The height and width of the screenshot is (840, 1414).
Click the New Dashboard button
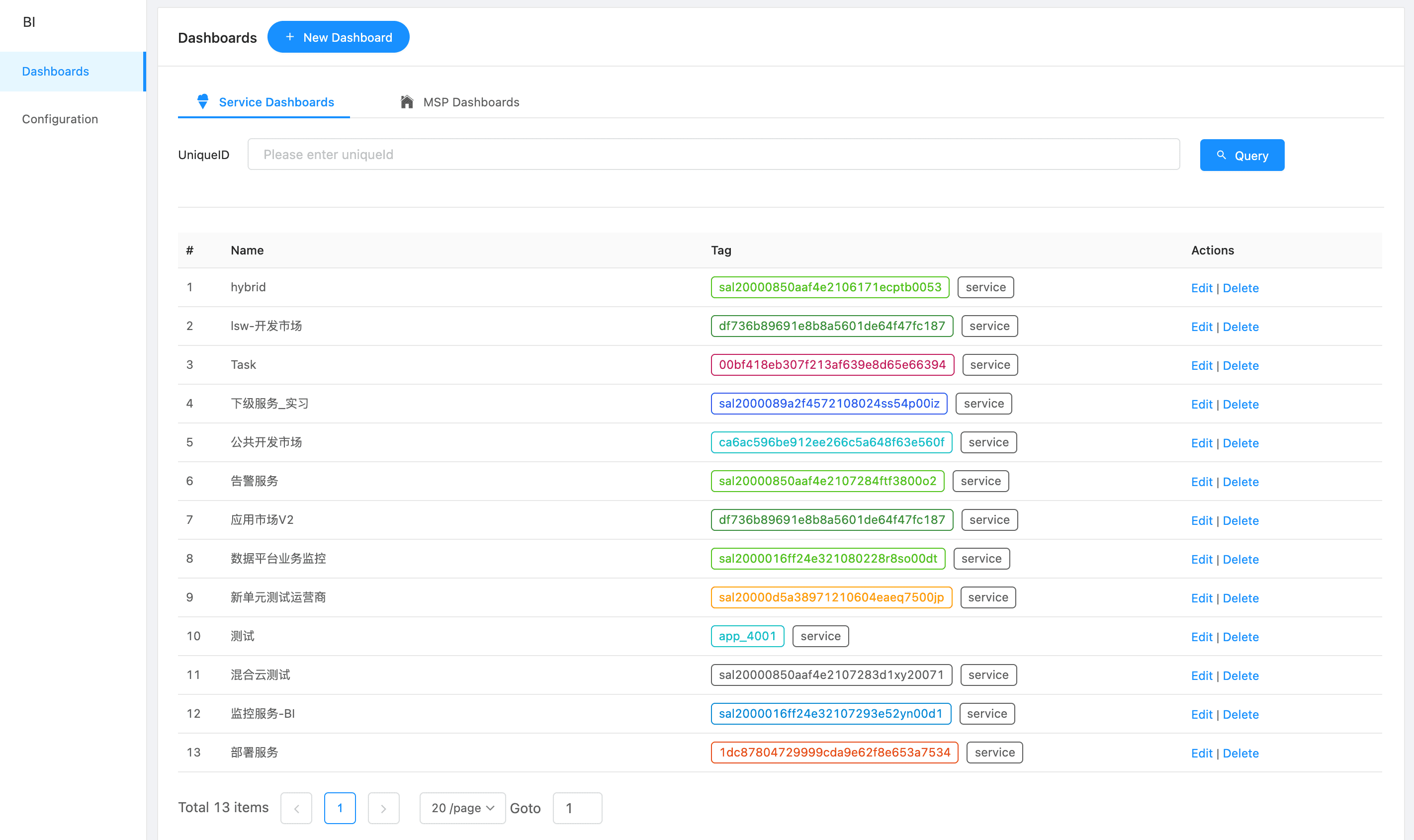click(x=338, y=37)
